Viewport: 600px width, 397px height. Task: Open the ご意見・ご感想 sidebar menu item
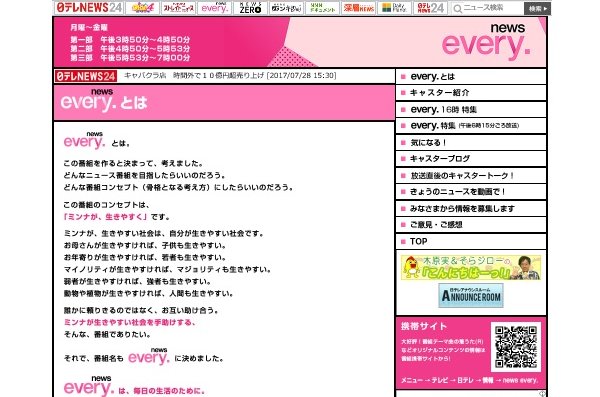471,225
